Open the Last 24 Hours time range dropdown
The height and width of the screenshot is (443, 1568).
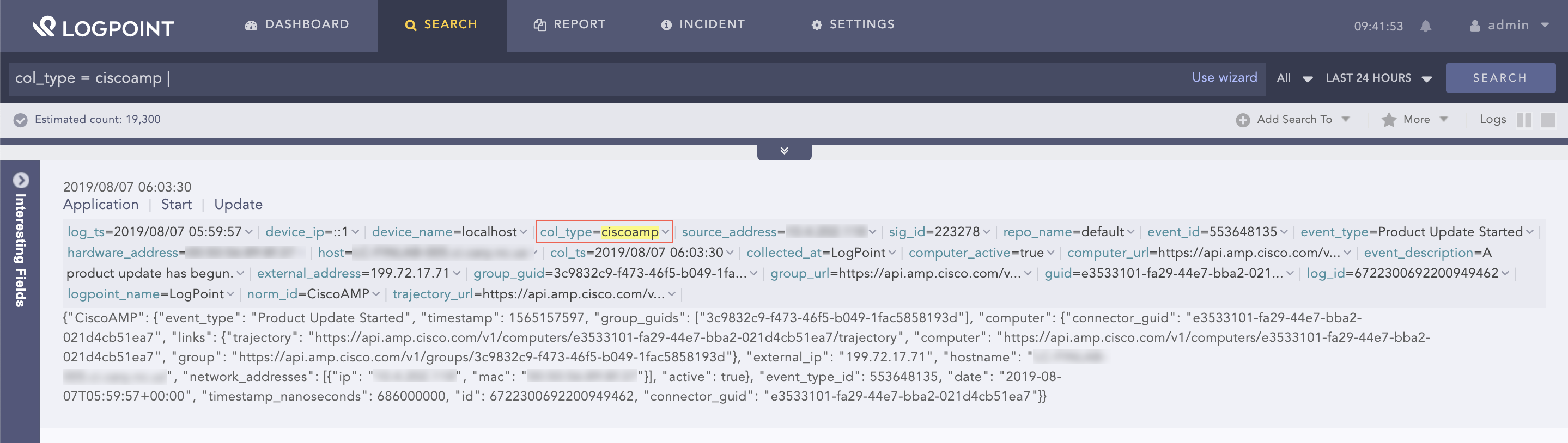click(x=1378, y=78)
